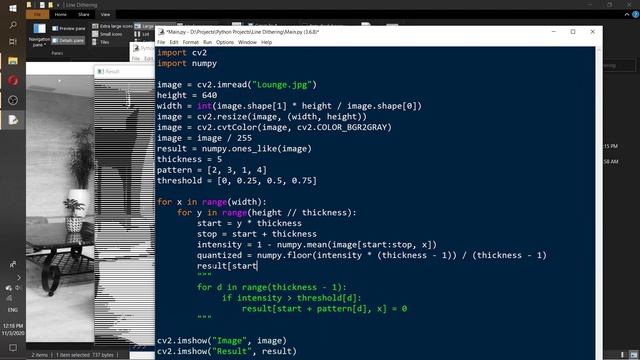Toggle Details pane in Explorer ribbon

[69, 40]
